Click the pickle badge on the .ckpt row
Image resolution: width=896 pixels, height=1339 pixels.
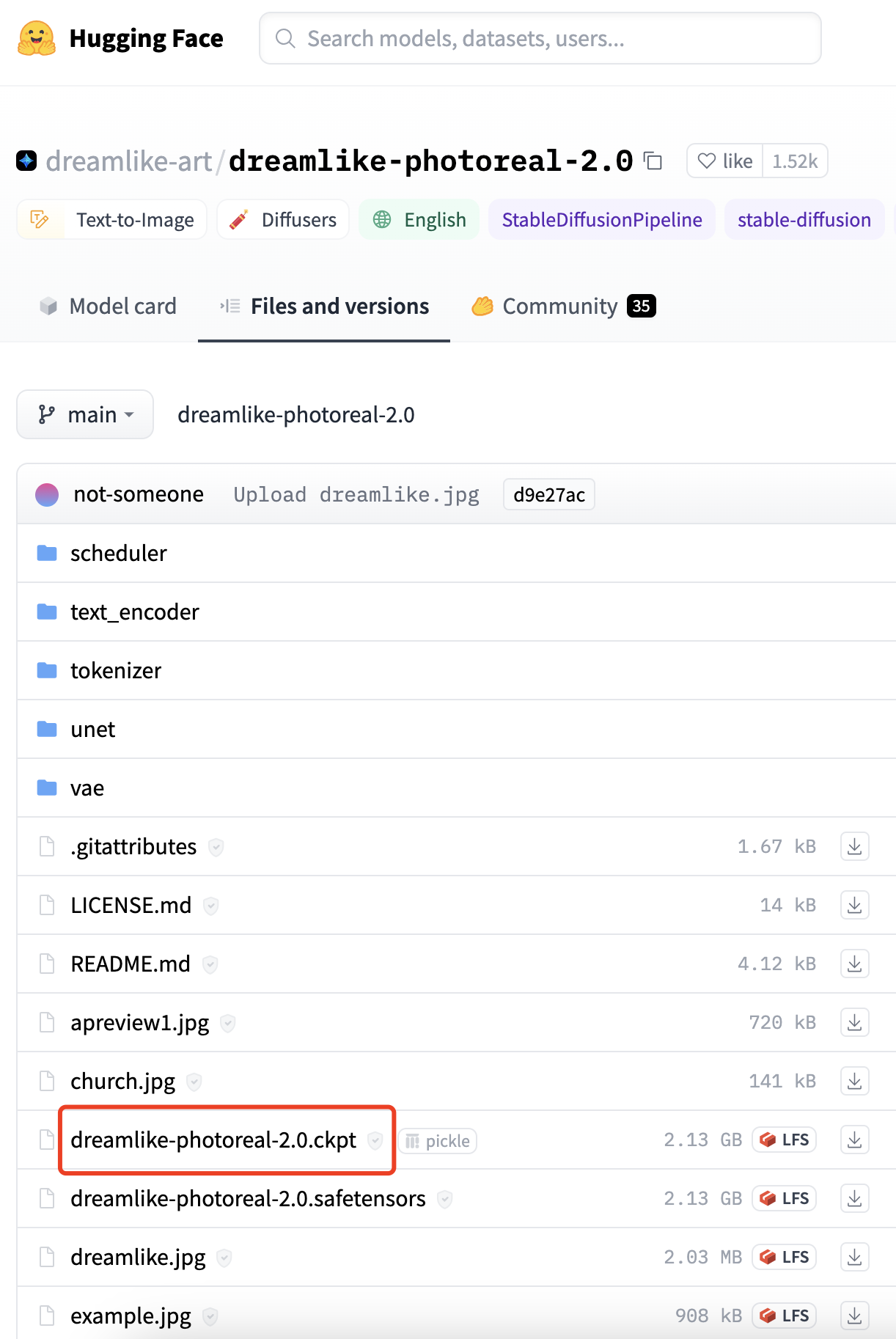coord(438,1140)
